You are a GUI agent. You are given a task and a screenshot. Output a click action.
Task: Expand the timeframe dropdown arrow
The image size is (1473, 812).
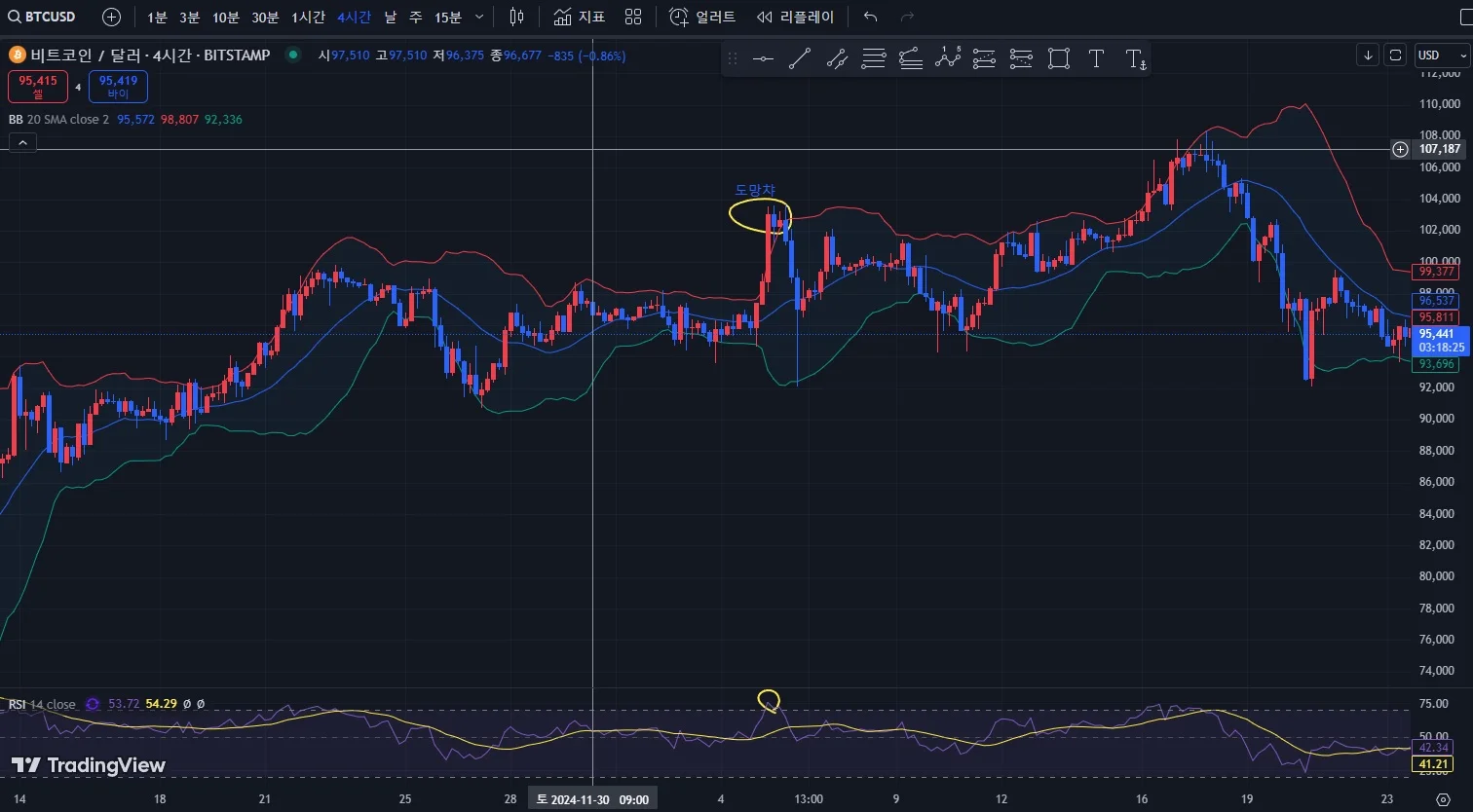pyautogui.click(x=478, y=18)
